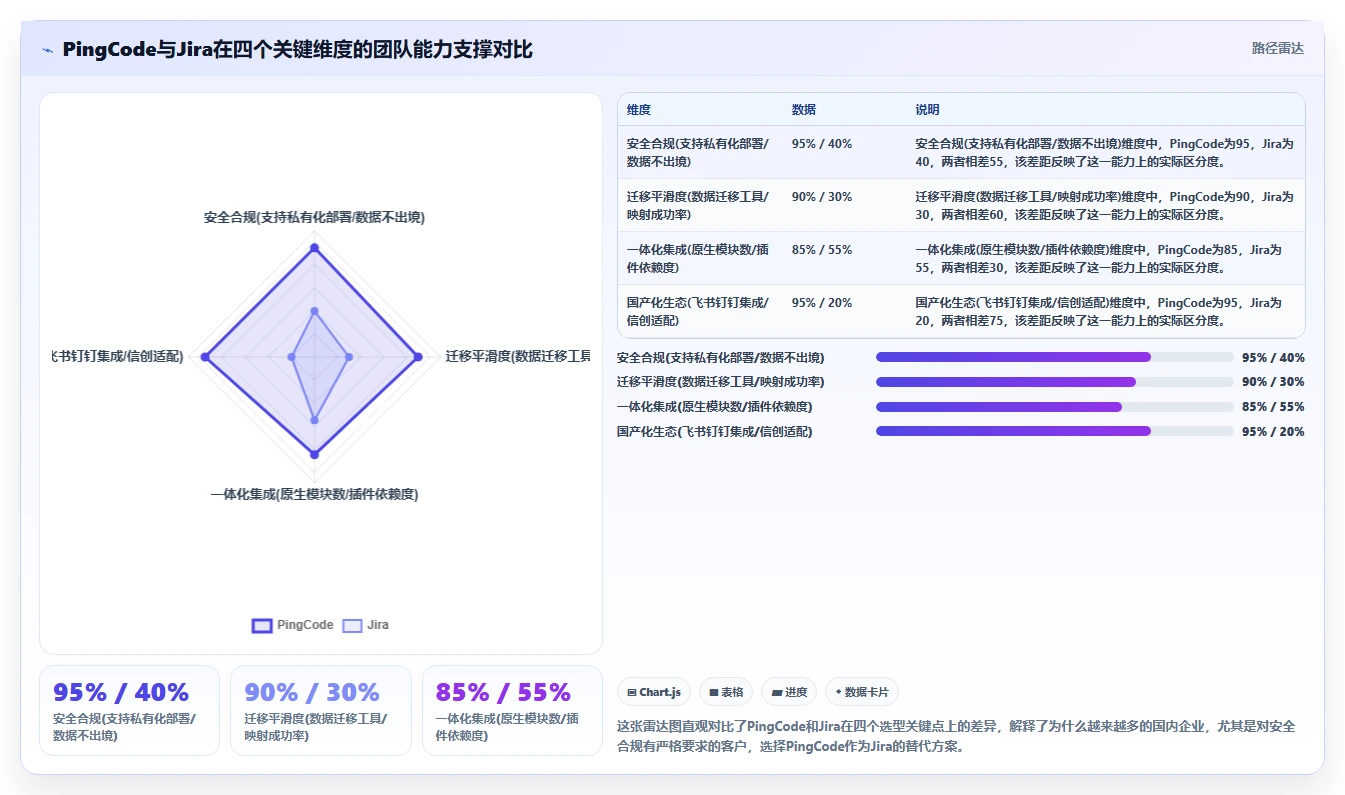Viewport: 1345px width, 795px height.
Task: Click the PingCode top vertex on 安全合规 axis
Action: pyautogui.click(x=314, y=247)
